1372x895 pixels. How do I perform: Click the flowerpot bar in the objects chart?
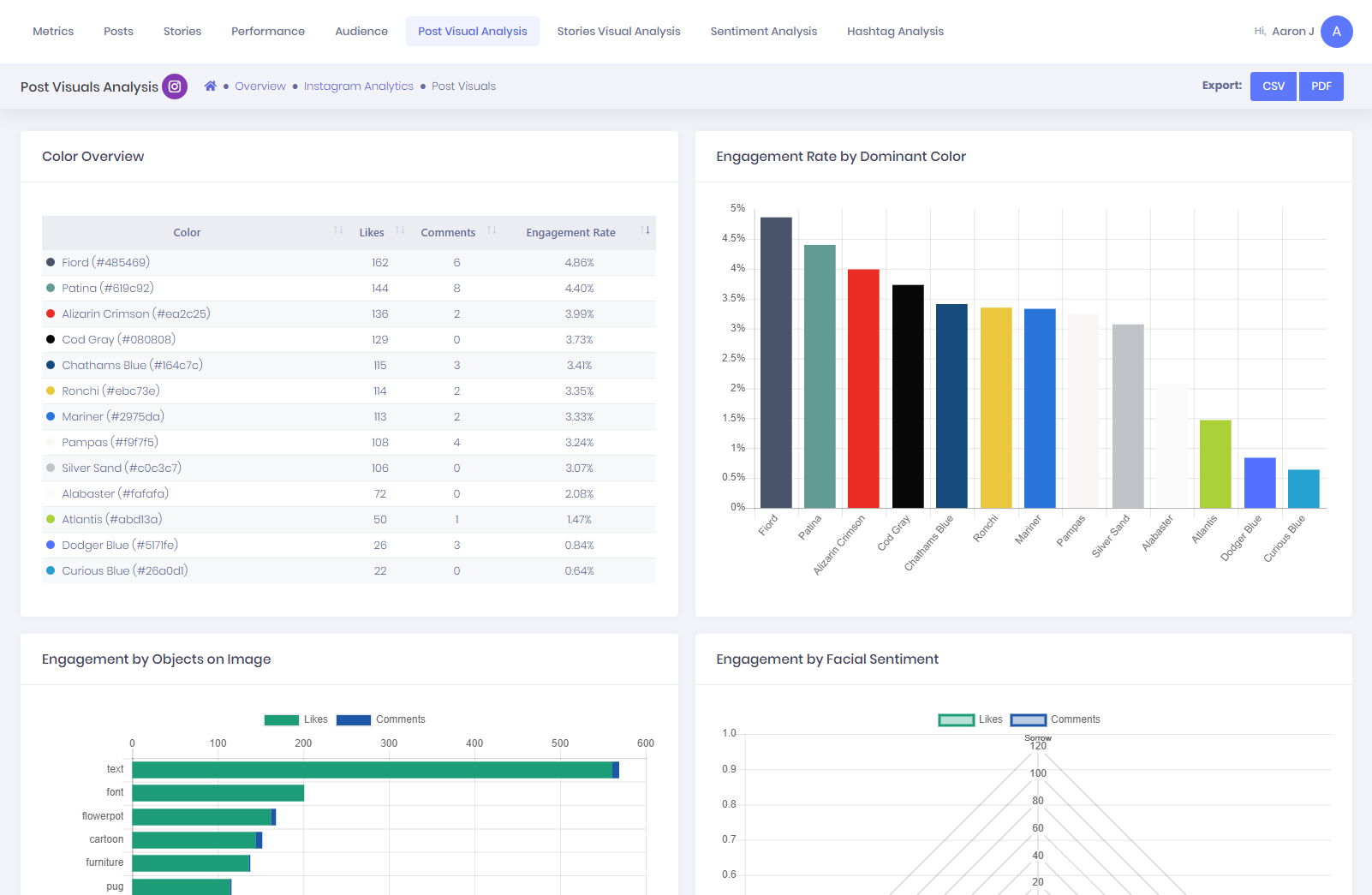click(x=204, y=817)
